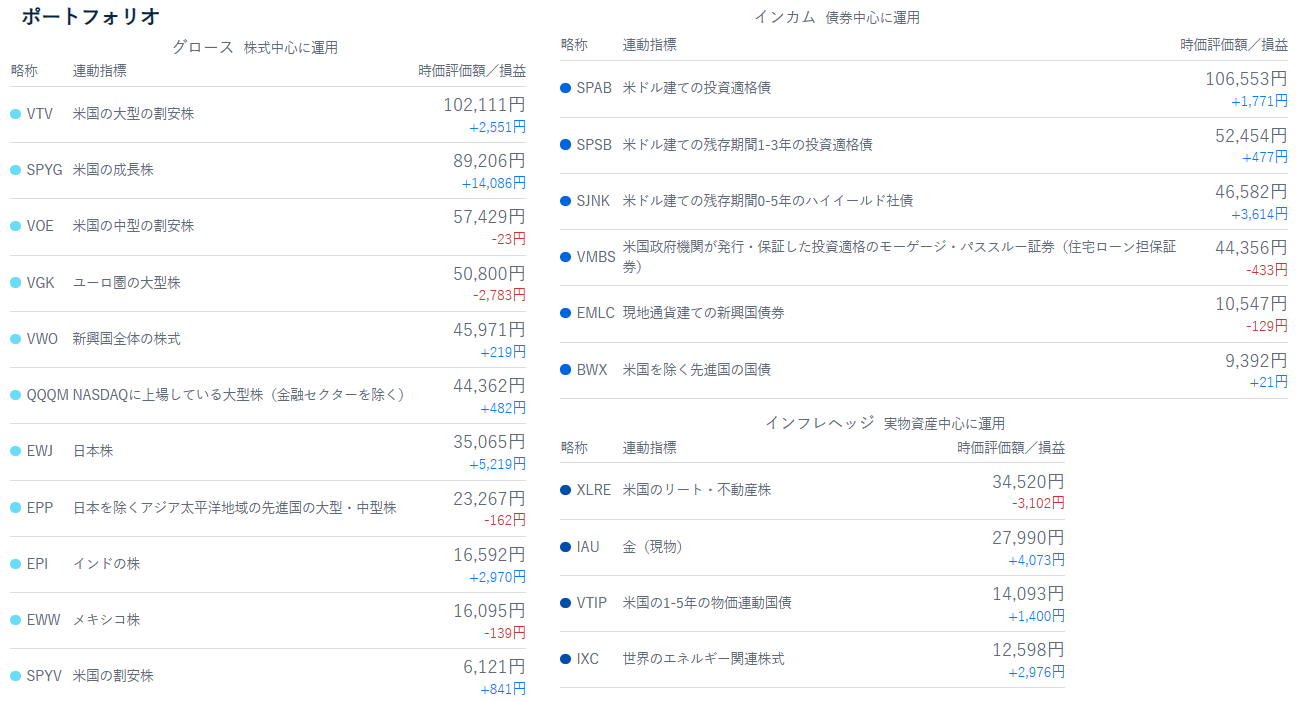Click the blue dot beside BWX
Viewport: 1310px width, 702px height.
(x=566, y=370)
